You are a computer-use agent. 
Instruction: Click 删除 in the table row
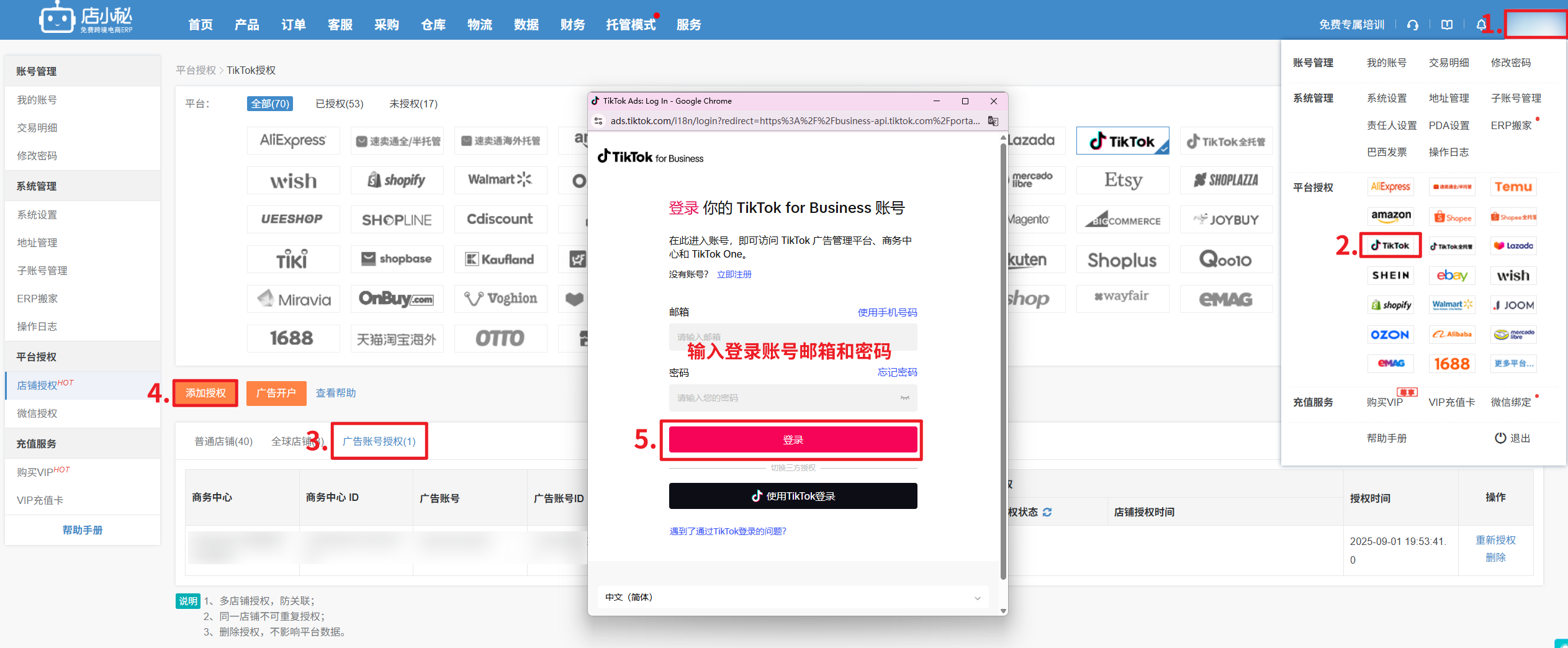(x=1495, y=557)
